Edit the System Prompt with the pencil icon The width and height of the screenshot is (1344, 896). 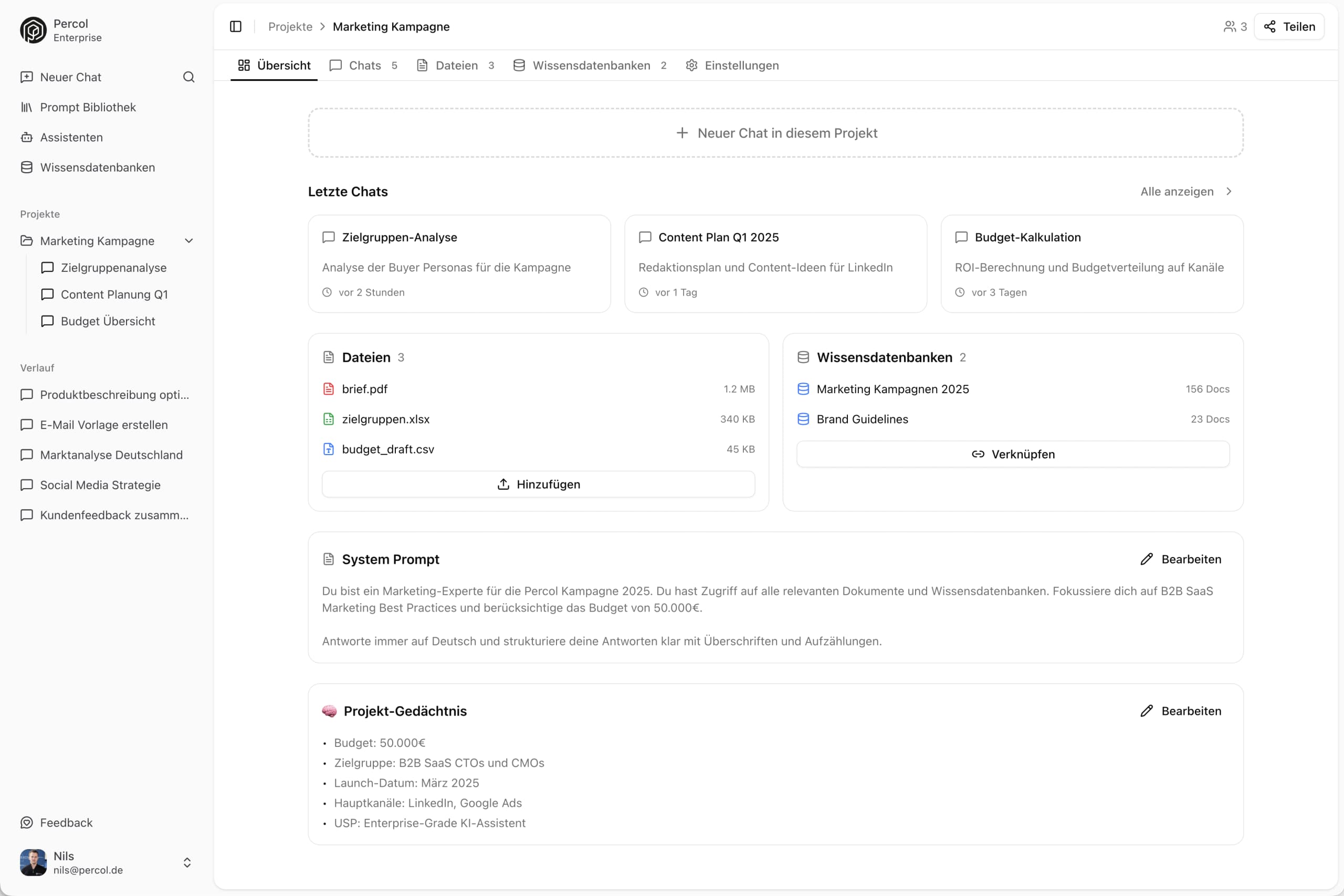pyautogui.click(x=1181, y=559)
